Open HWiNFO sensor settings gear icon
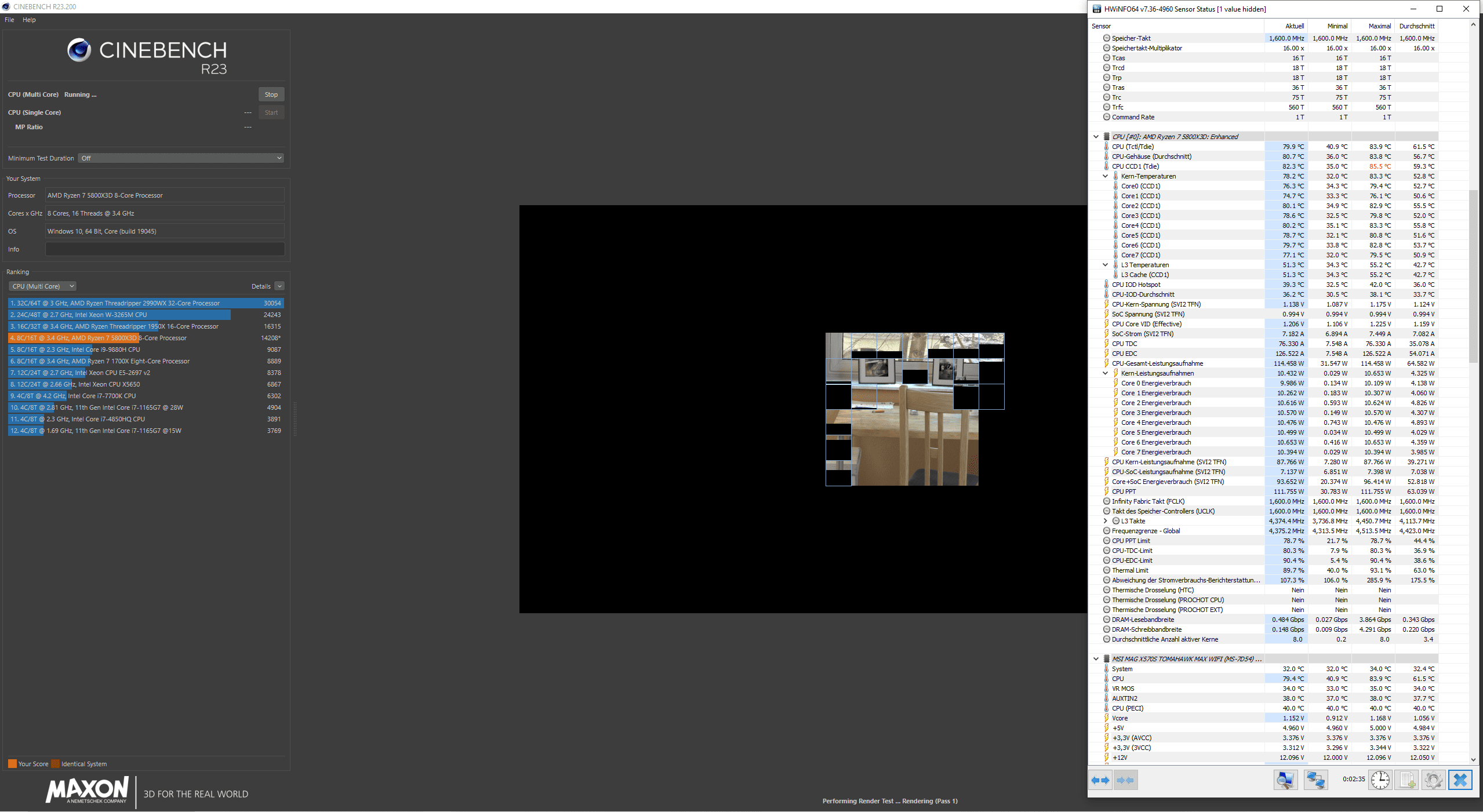1483x812 pixels. click(x=1433, y=780)
